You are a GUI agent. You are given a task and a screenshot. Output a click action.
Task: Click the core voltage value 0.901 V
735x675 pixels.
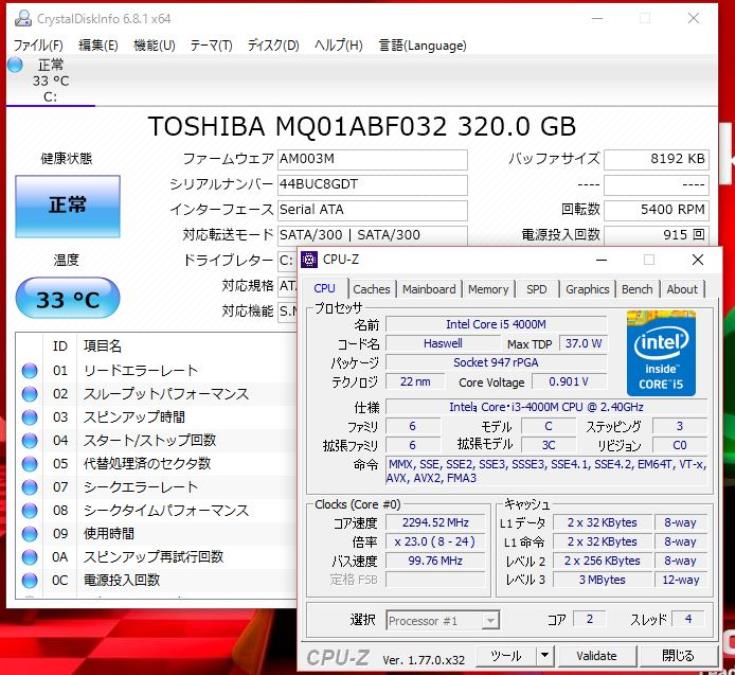tap(569, 382)
